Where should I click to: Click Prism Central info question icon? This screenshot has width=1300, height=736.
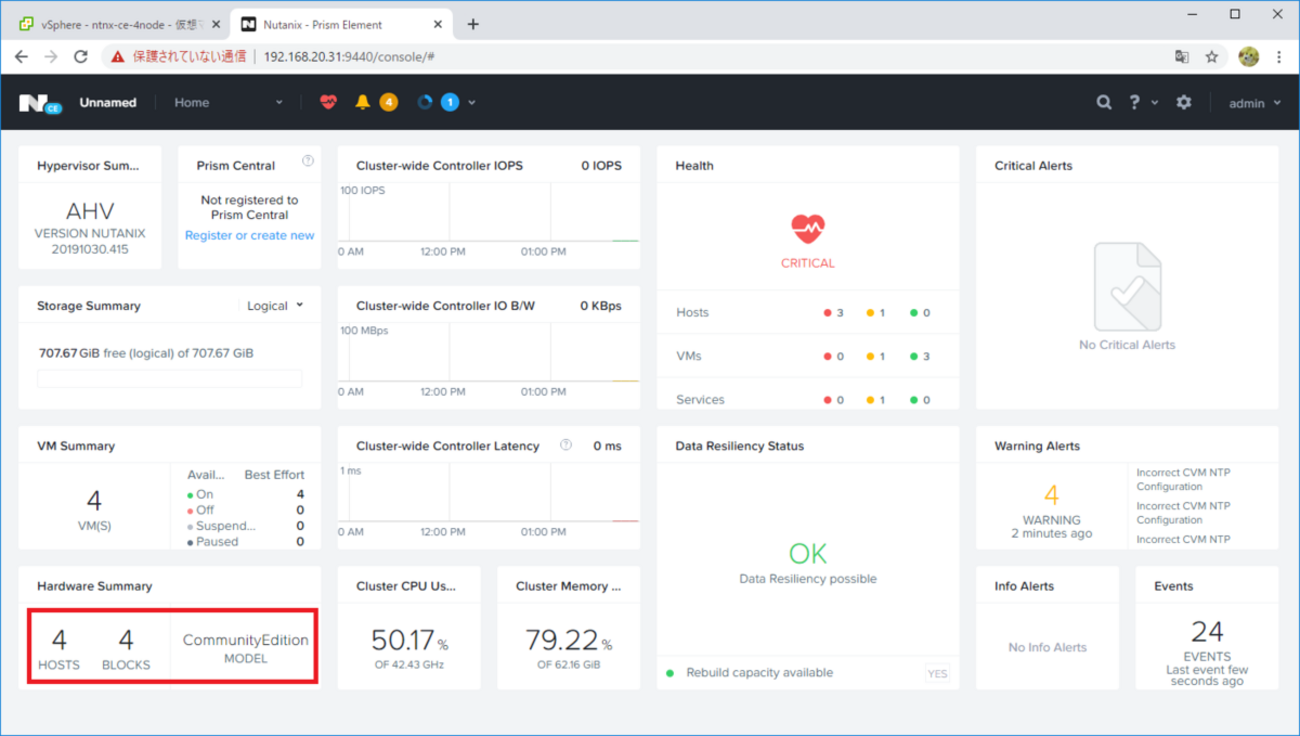(x=308, y=161)
